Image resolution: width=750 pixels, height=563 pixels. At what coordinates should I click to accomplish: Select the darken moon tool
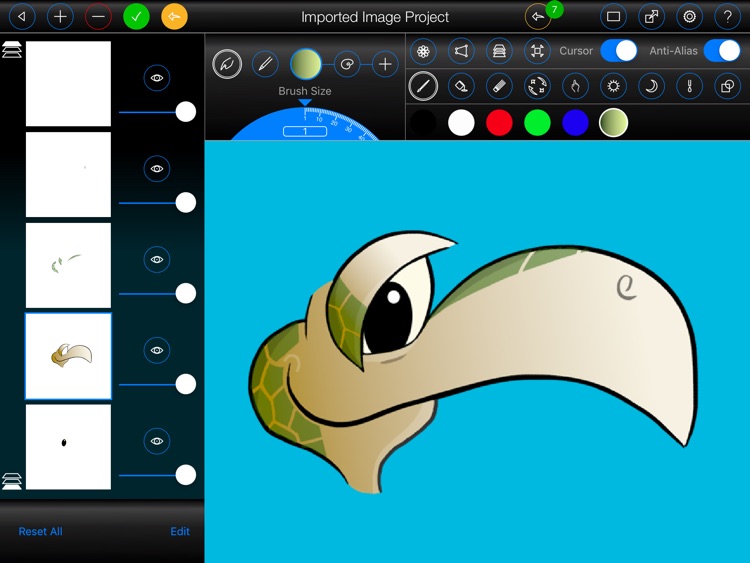pos(651,86)
